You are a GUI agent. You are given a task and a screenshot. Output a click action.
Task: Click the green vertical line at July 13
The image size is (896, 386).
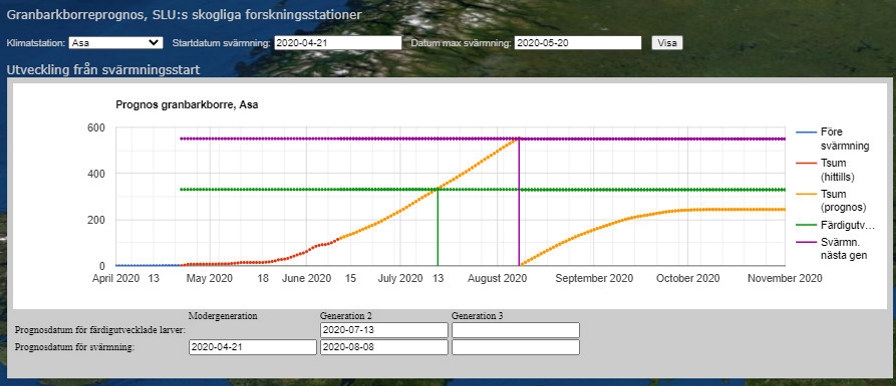(x=438, y=227)
